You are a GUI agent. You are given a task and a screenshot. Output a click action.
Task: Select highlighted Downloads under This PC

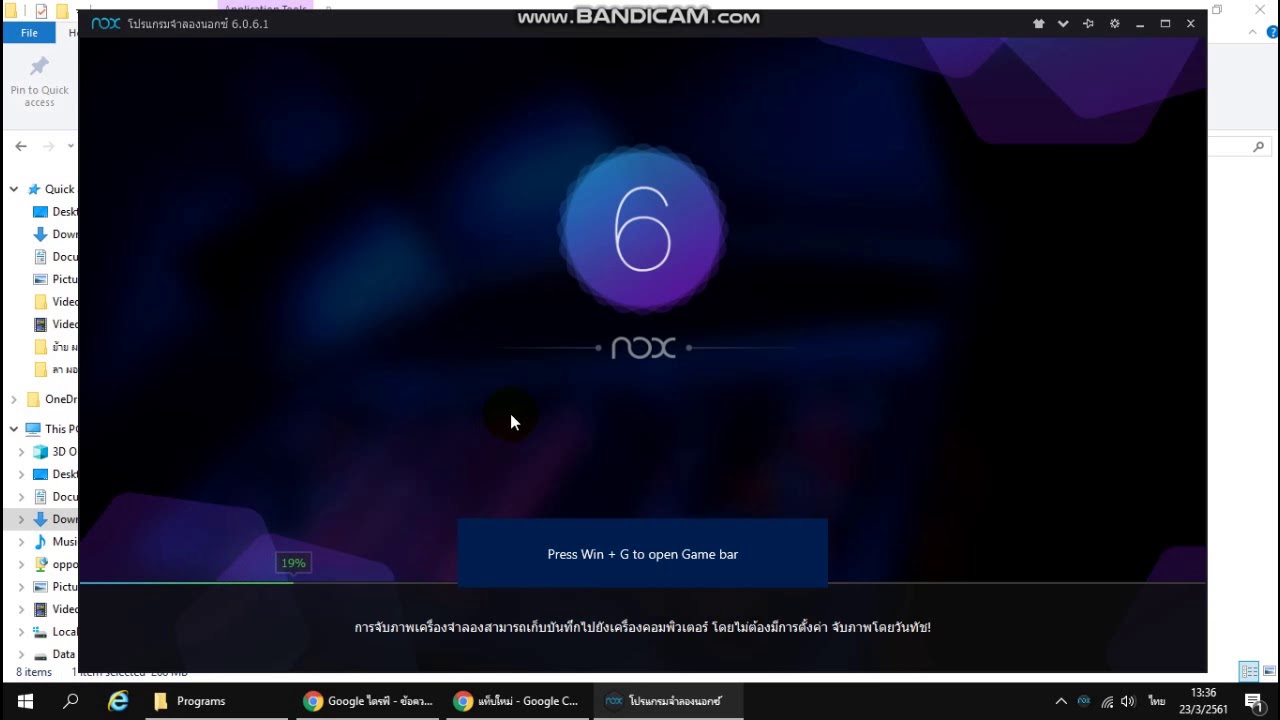pos(55,519)
